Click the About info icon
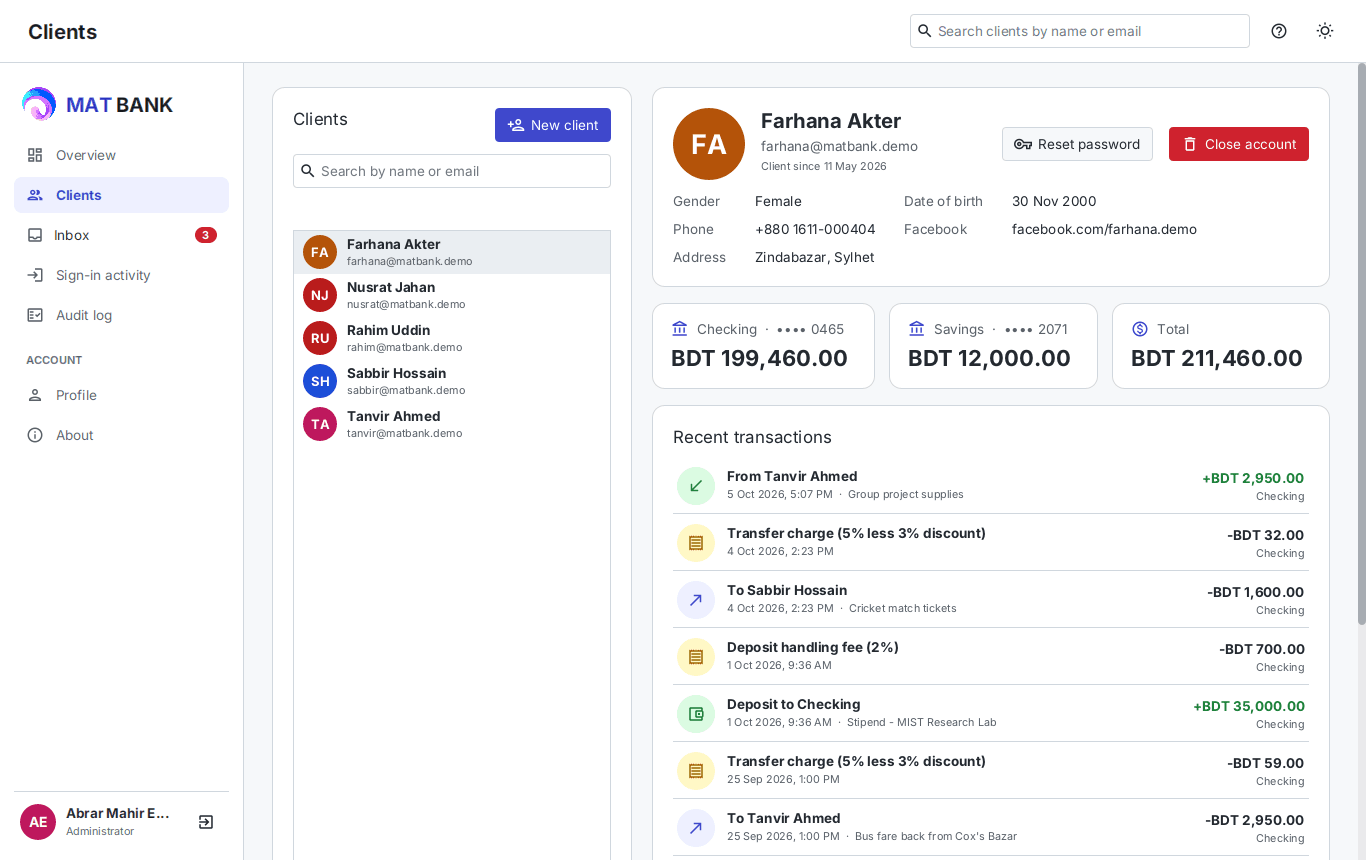 [35, 435]
